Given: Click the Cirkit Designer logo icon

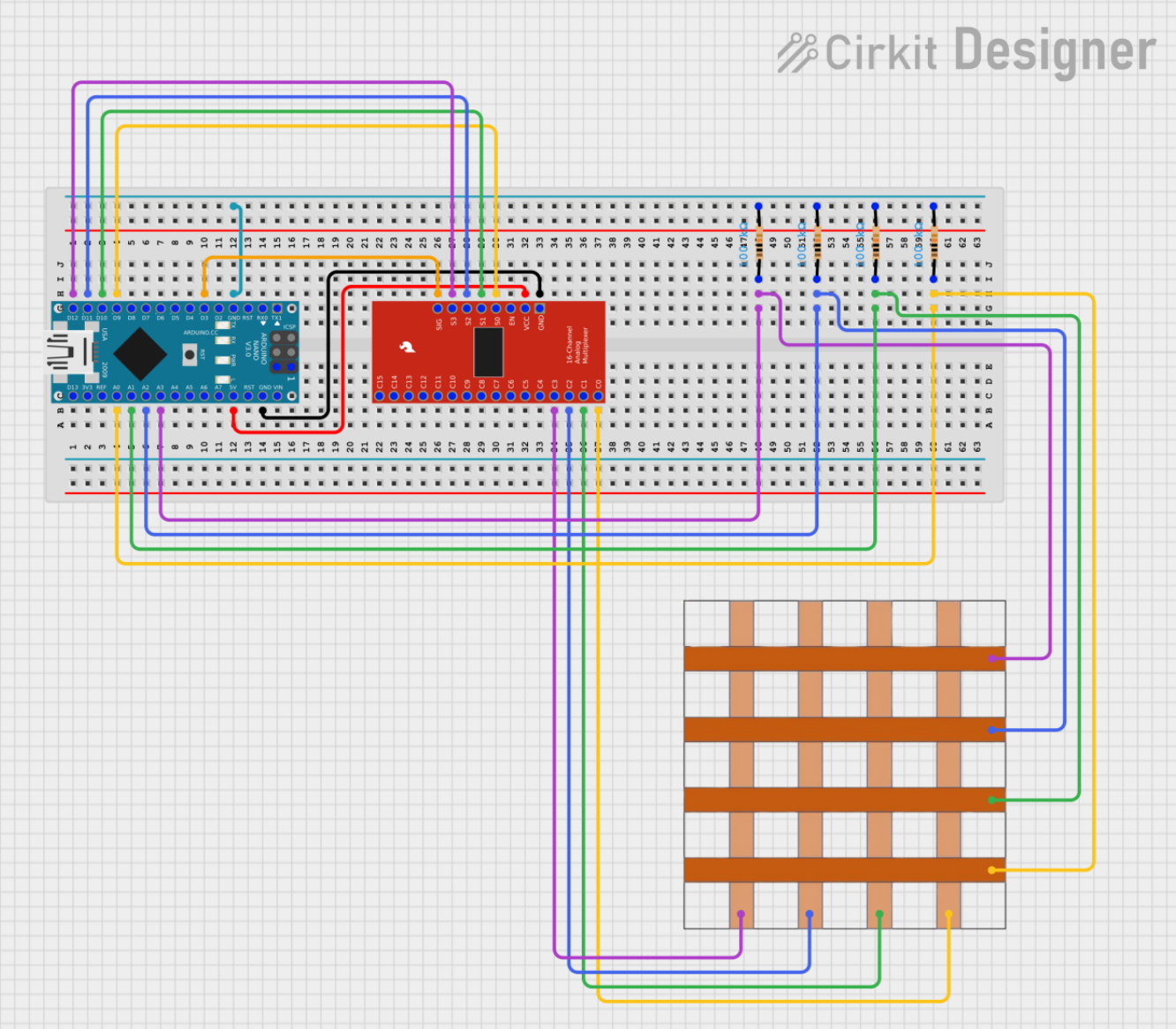Looking at the screenshot, I should click(797, 52).
